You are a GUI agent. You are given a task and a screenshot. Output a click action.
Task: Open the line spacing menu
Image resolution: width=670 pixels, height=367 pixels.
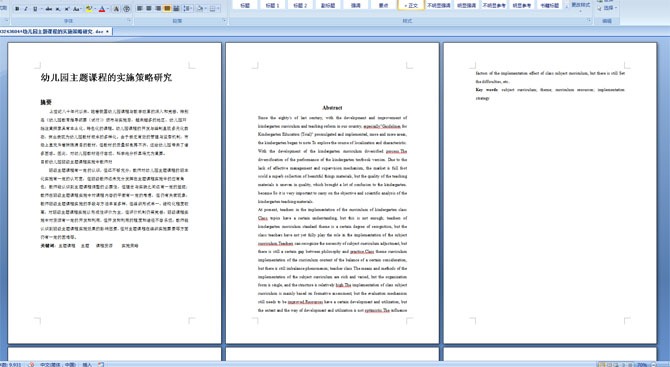point(188,8)
